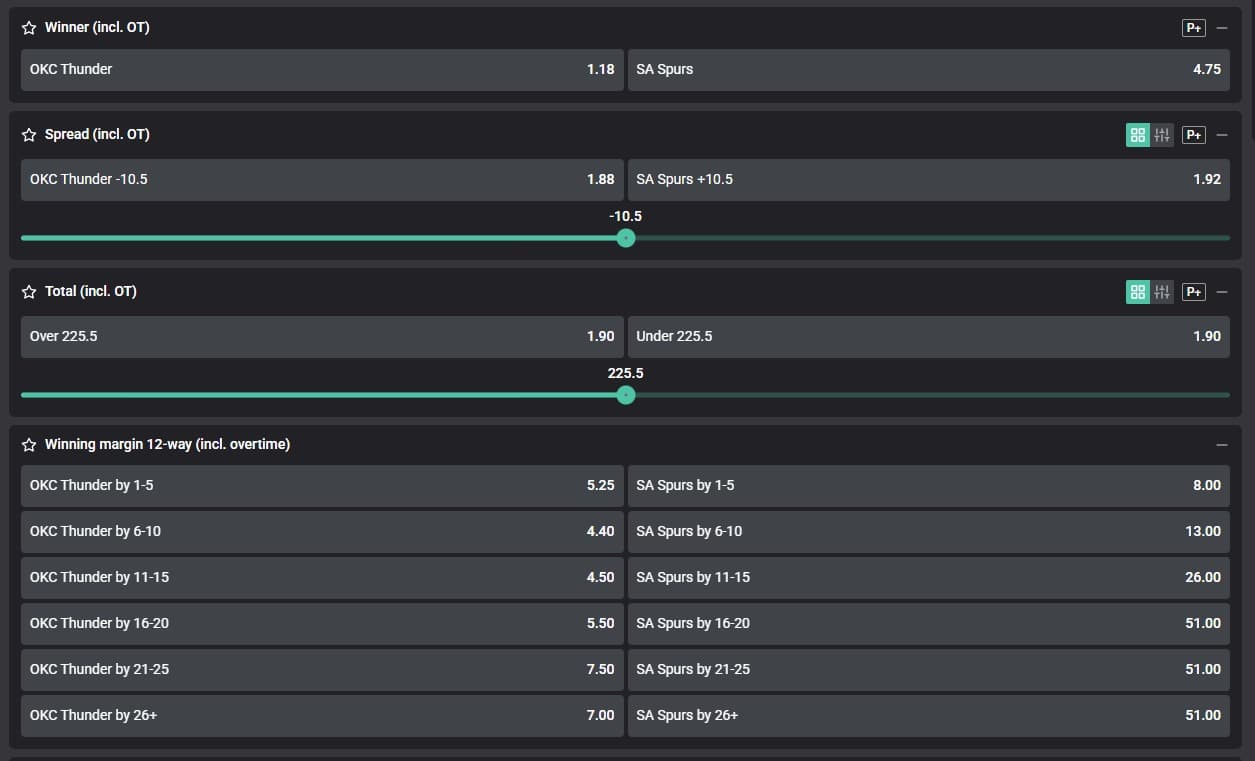Viewport: 1255px width, 761px height.
Task: Star the Winner (incl. OT) market
Action: (29, 28)
